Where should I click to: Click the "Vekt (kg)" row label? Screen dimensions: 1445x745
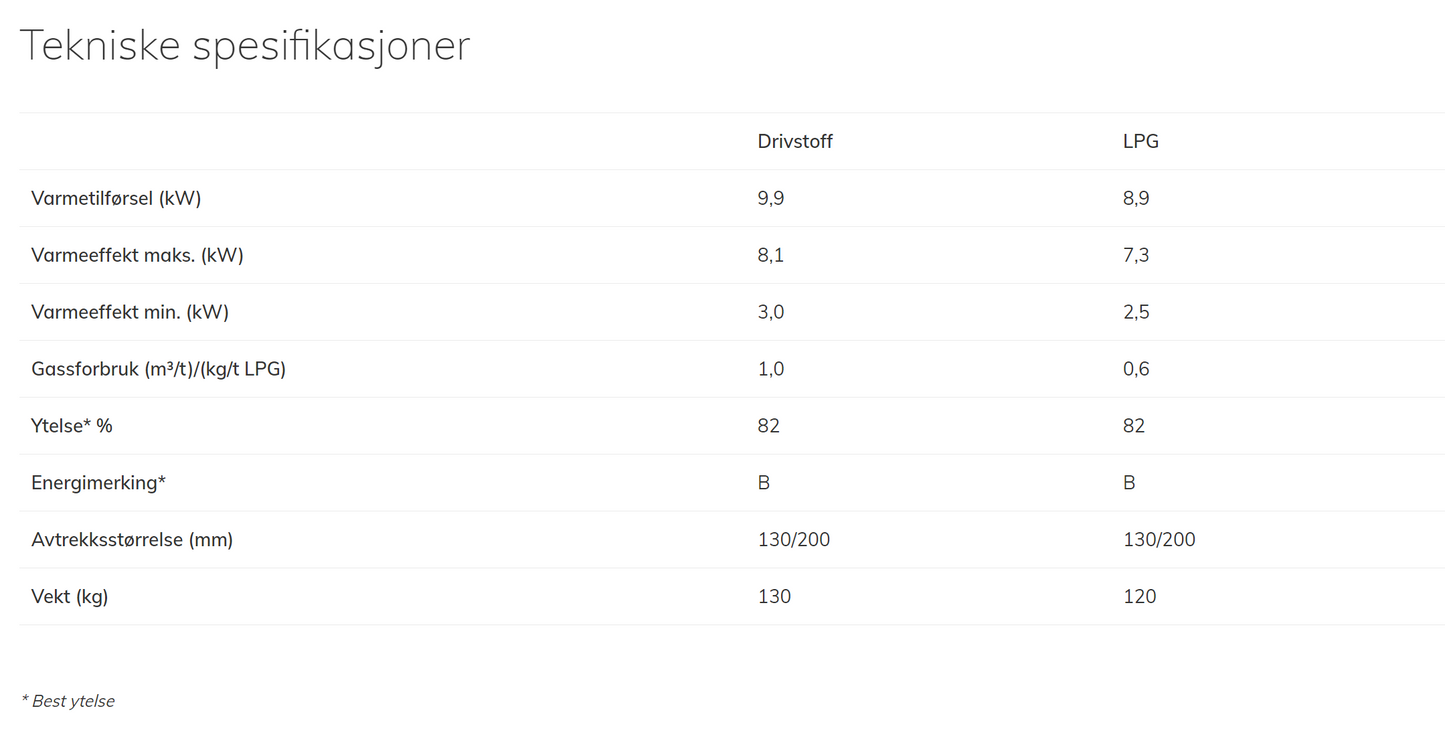[70, 597]
